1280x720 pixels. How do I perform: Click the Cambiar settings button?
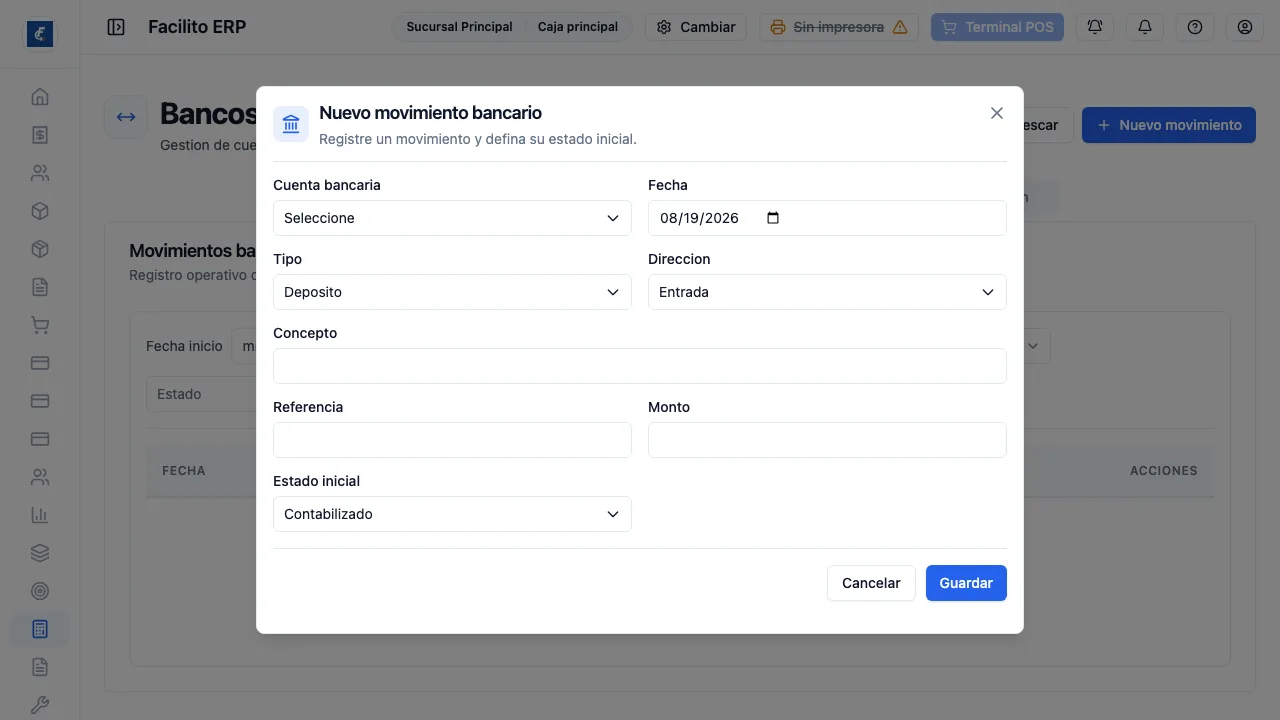pos(696,27)
